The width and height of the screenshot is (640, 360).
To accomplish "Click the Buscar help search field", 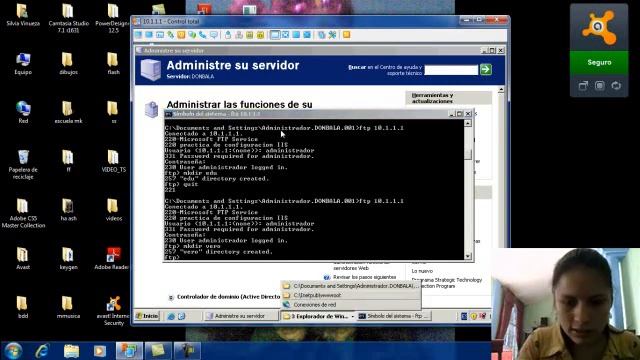I will pos(451,70).
